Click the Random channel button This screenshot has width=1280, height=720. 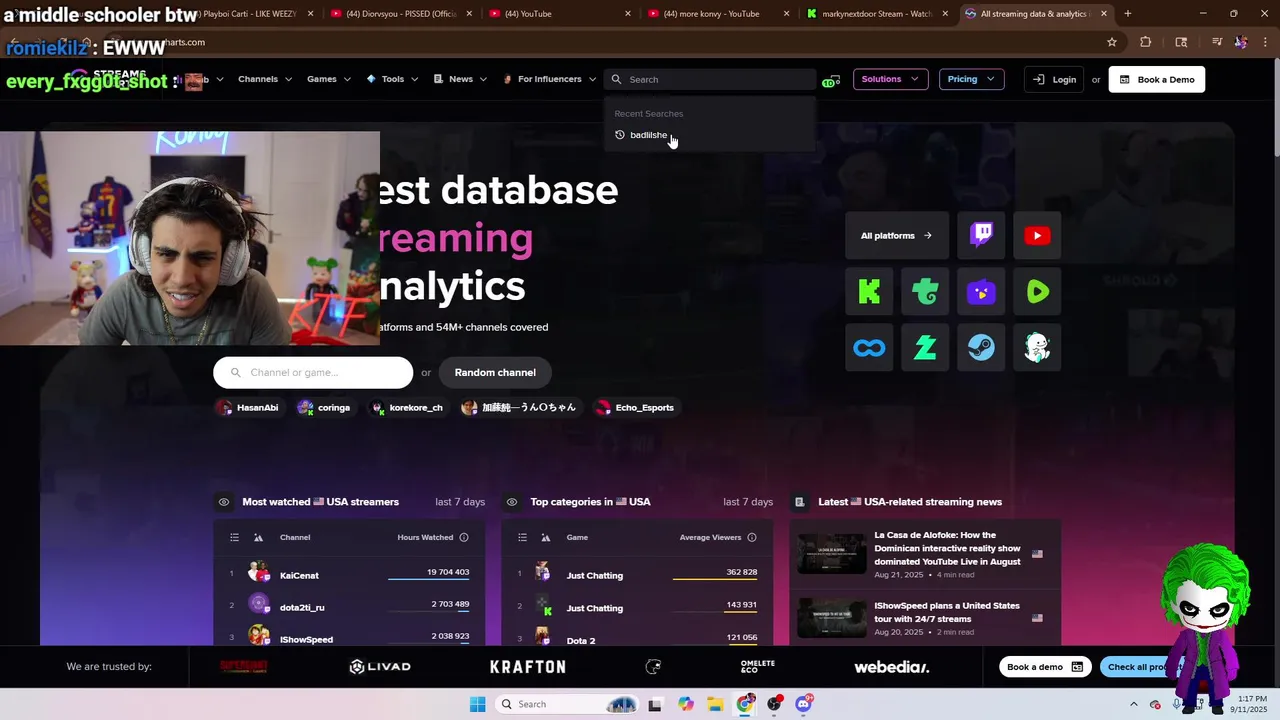[495, 372]
